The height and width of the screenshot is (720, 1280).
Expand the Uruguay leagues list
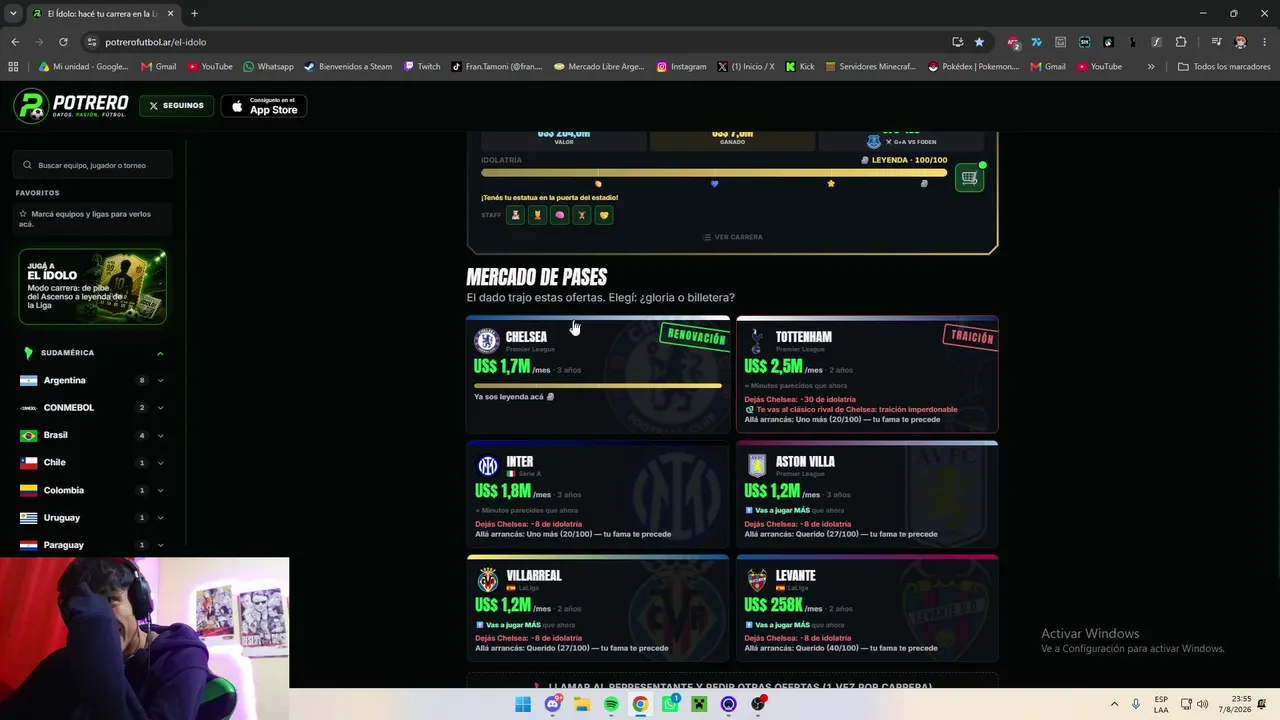160,518
